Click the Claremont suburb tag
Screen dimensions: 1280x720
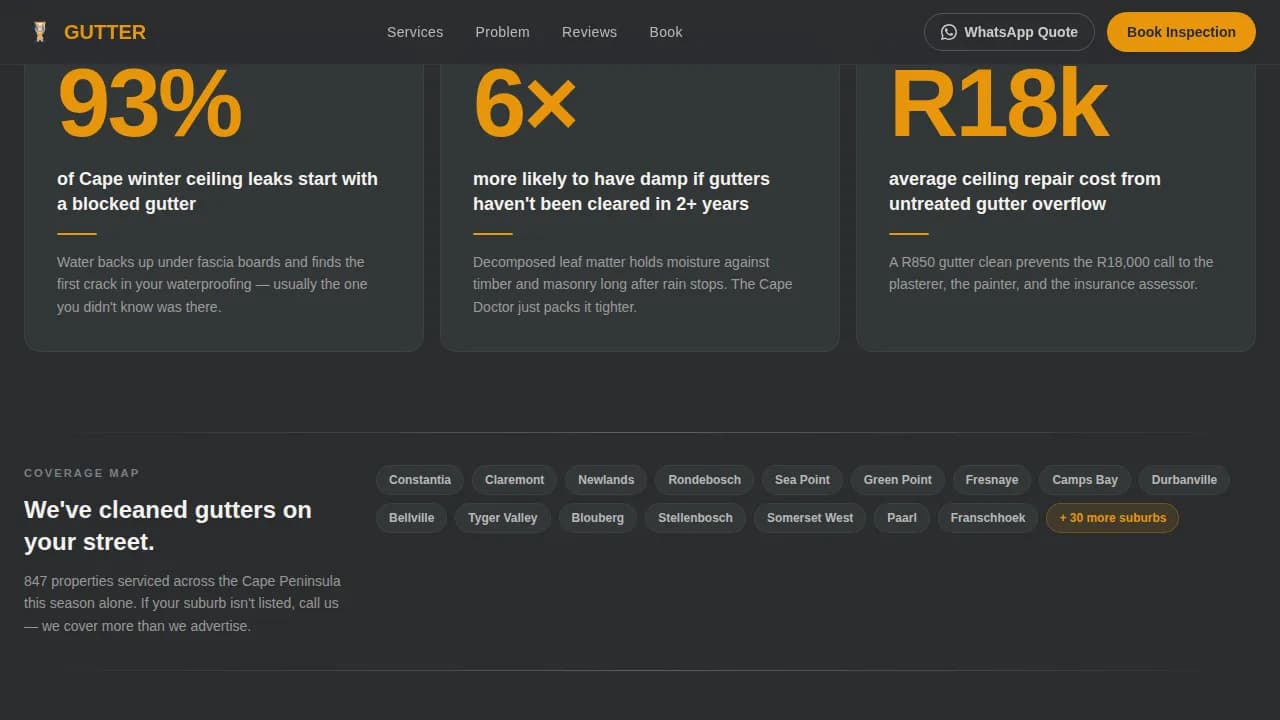tap(514, 479)
